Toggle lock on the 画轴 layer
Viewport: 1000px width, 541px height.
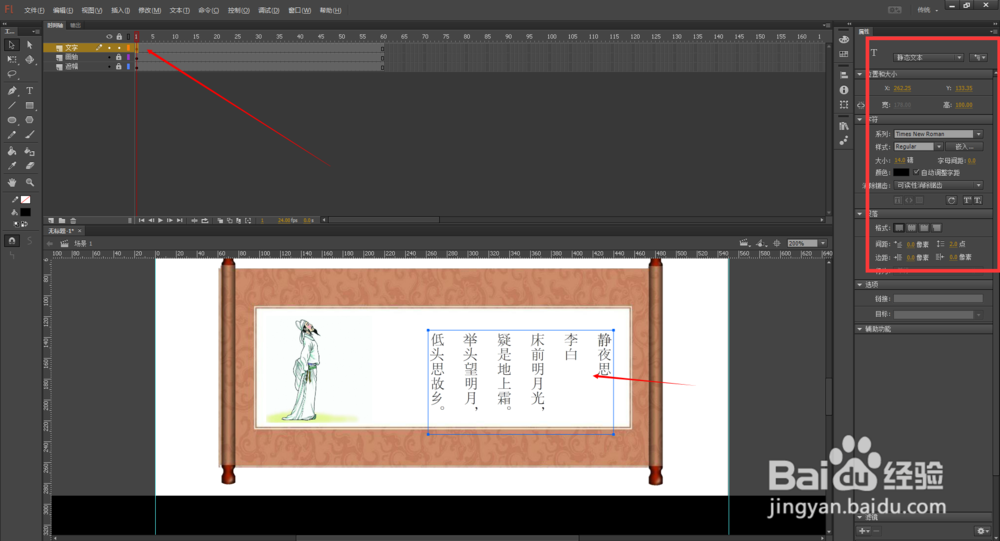pos(119,57)
